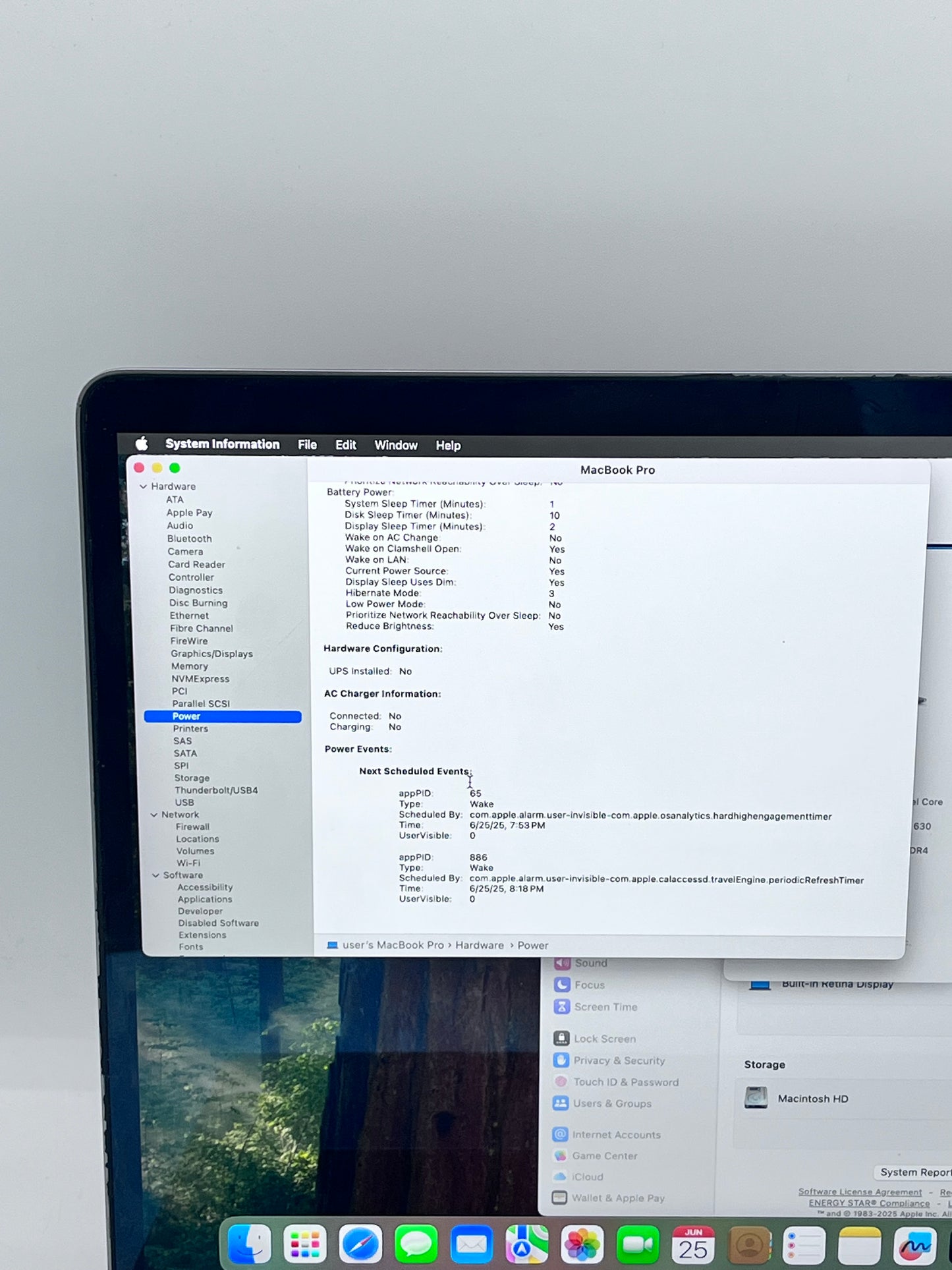The width and height of the screenshot is (952, 1270).
Task: Select Apple Pay in the sidebar
Action: click(x=189, y=513)
